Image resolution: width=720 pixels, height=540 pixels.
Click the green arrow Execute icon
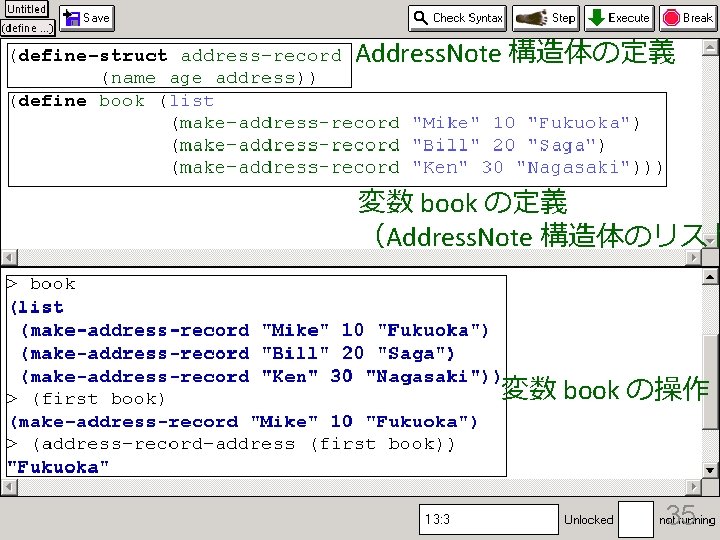tap(596, 18)
